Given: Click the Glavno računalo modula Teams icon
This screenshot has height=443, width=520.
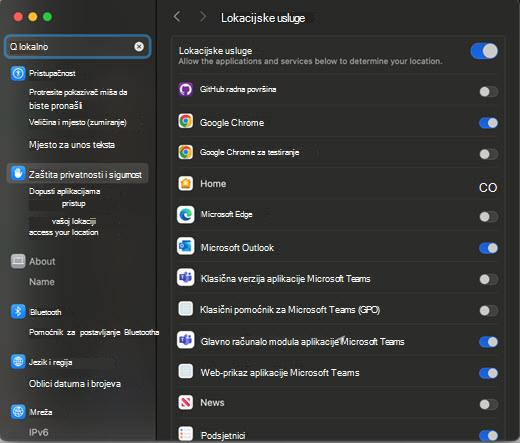Looking at the screenshot, I should [186, 340].
